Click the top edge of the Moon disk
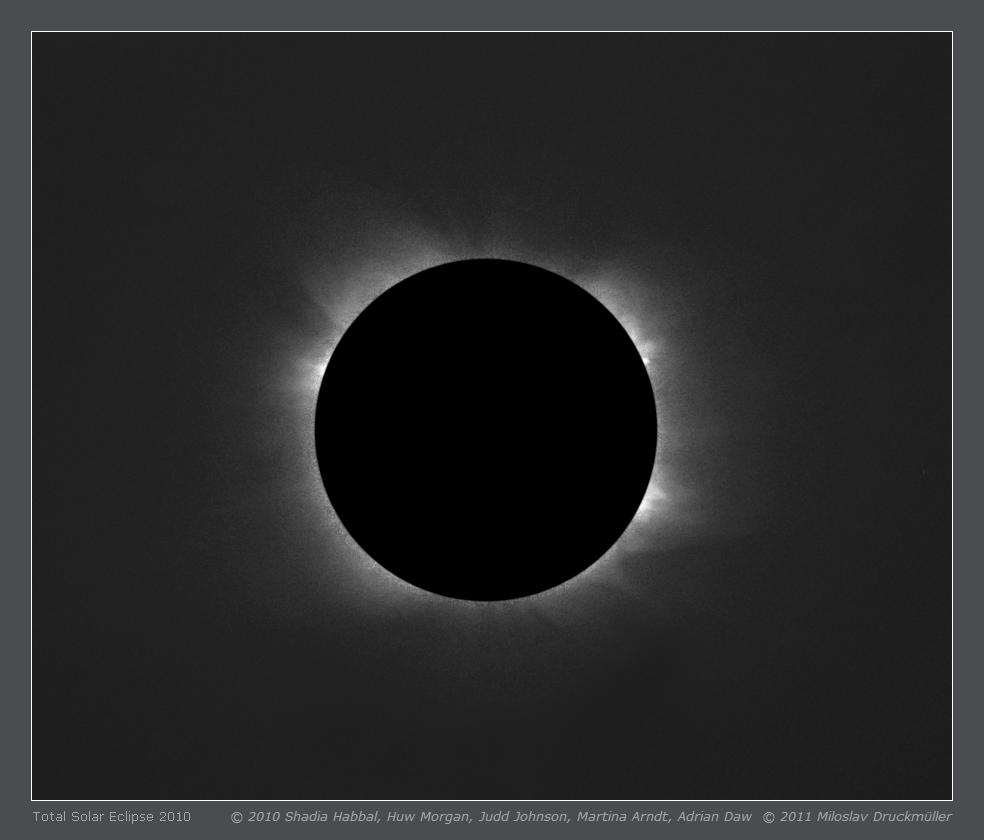Image resolution: width=984 pixels, height=840 pixels. (486, 260)
